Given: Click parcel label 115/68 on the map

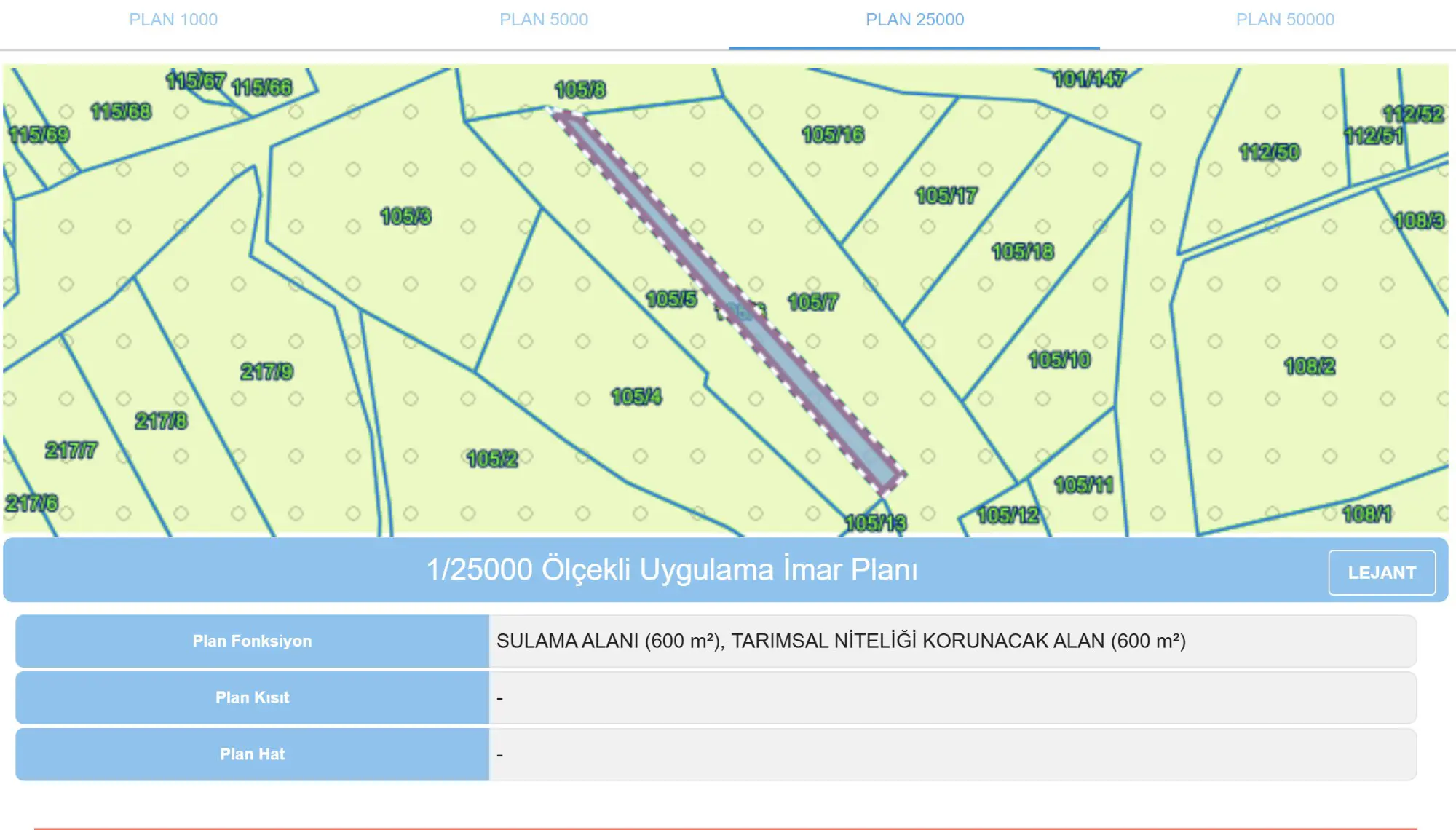Looking at the screenshot, I should pyautogui.click(x=121, y=111).
